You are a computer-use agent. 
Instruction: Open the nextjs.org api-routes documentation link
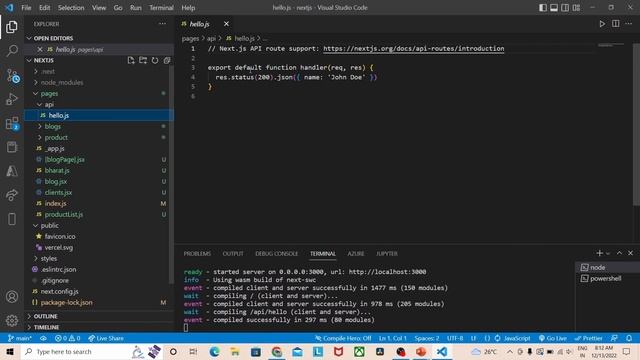(413, 48)
